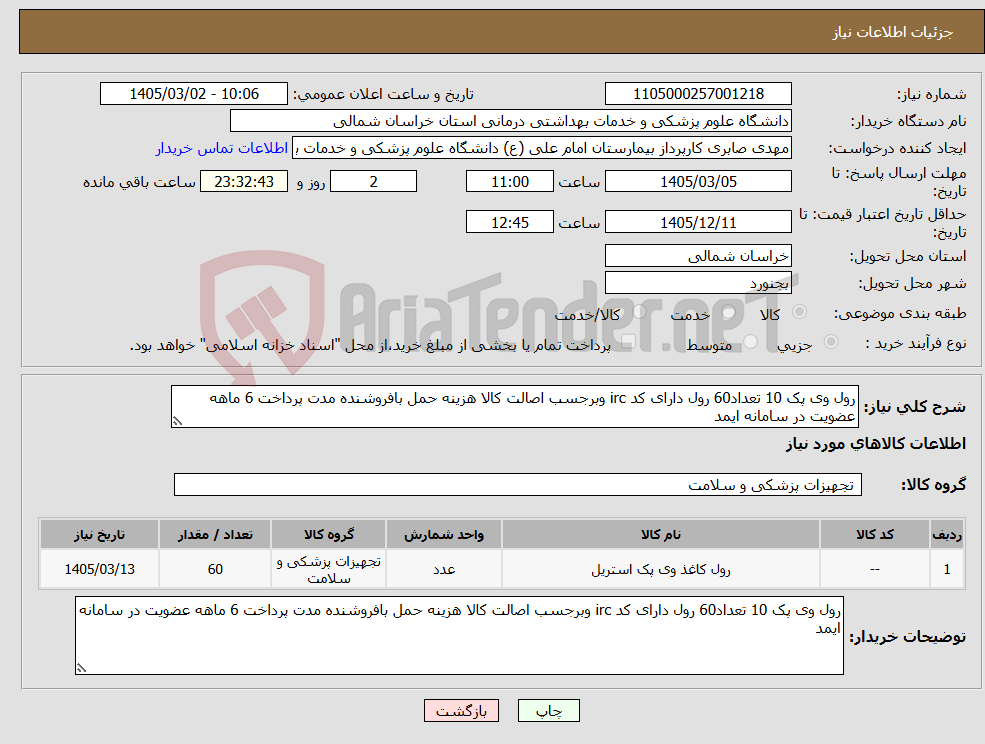
Task: Click the buyer organization name field
Action: (x=510, y=121)
